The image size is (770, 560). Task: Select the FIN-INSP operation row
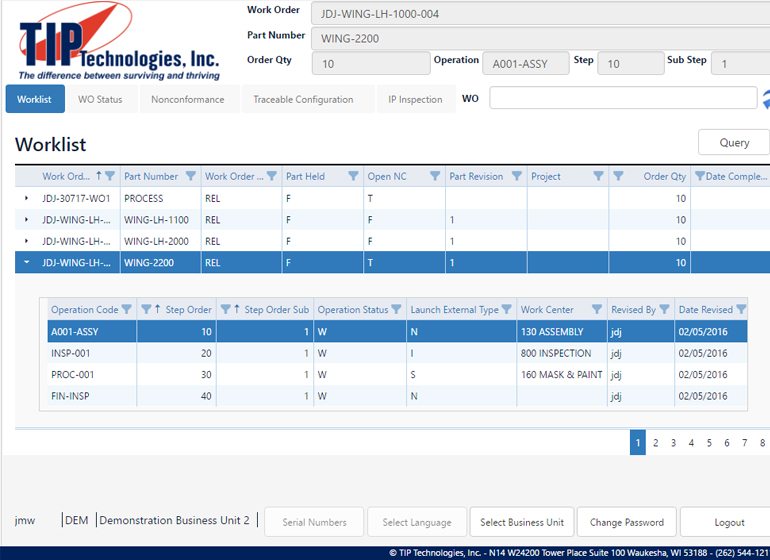click(397, 396)
